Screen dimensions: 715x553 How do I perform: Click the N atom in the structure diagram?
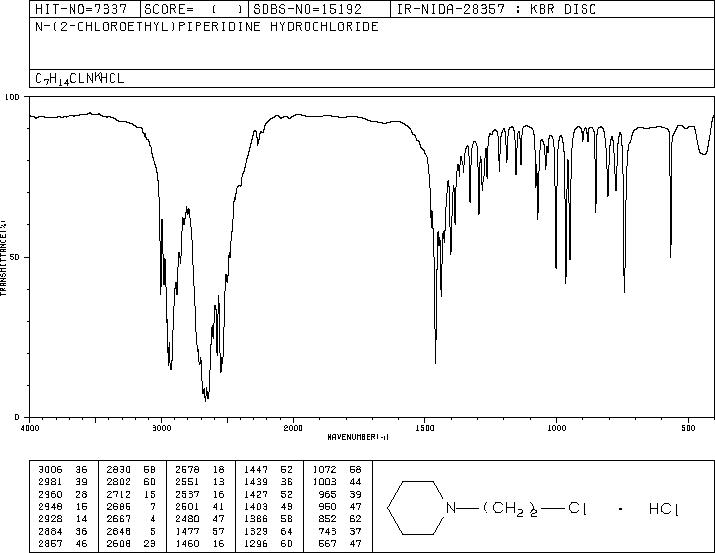(x=451, y=507)
